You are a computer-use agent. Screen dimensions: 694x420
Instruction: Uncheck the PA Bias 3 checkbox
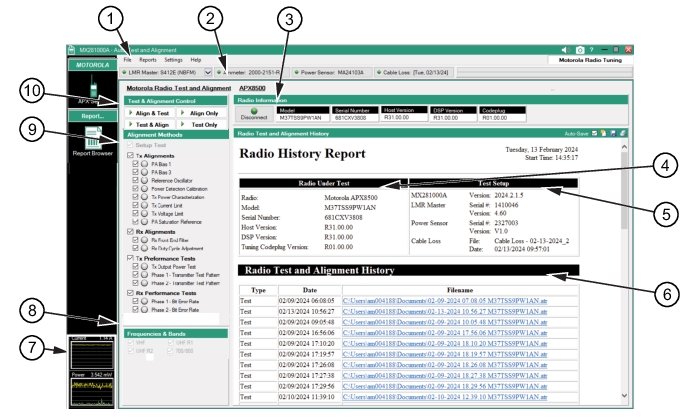135,172
